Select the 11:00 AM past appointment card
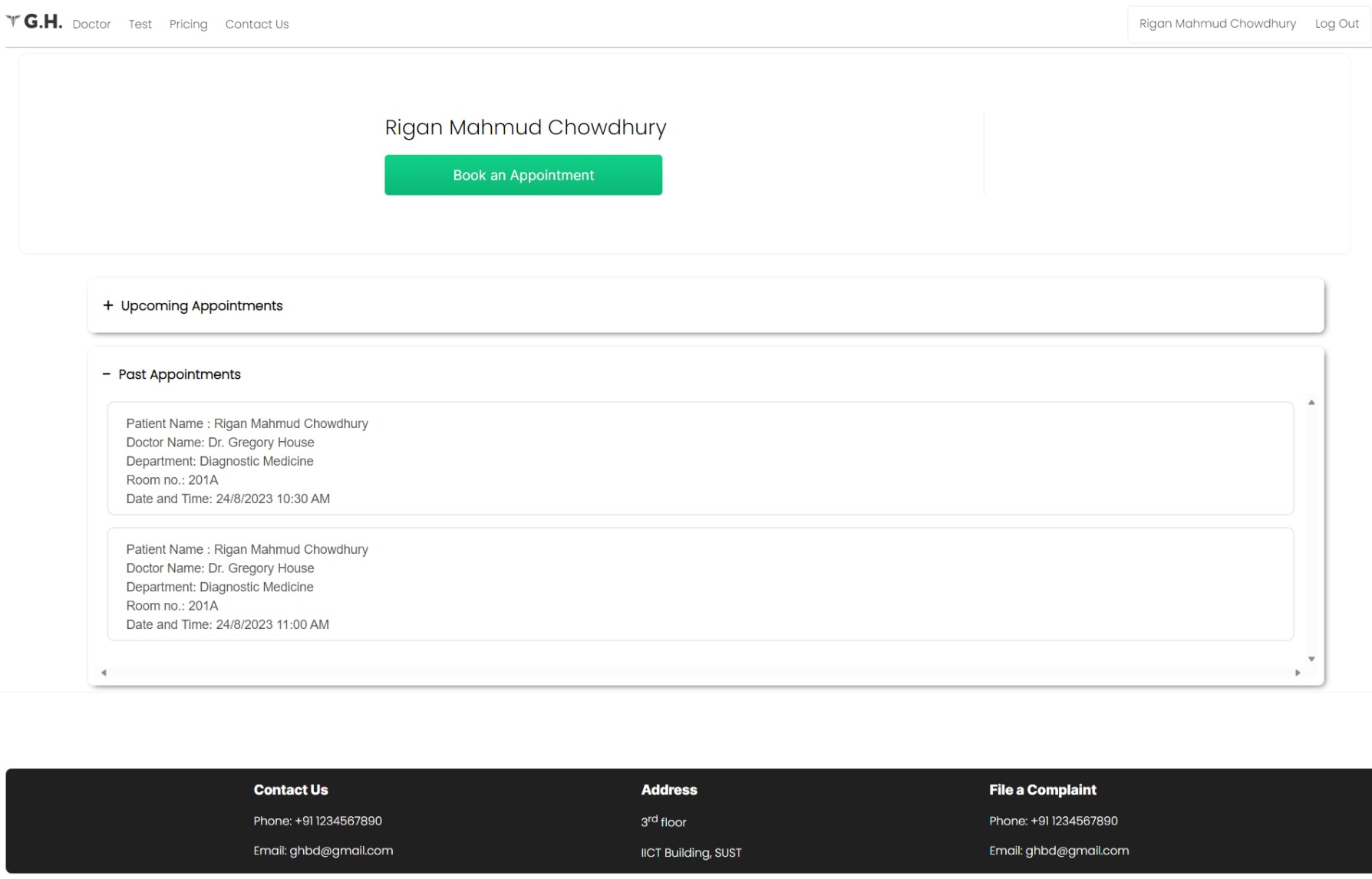1372x879 pixels. 700,584
